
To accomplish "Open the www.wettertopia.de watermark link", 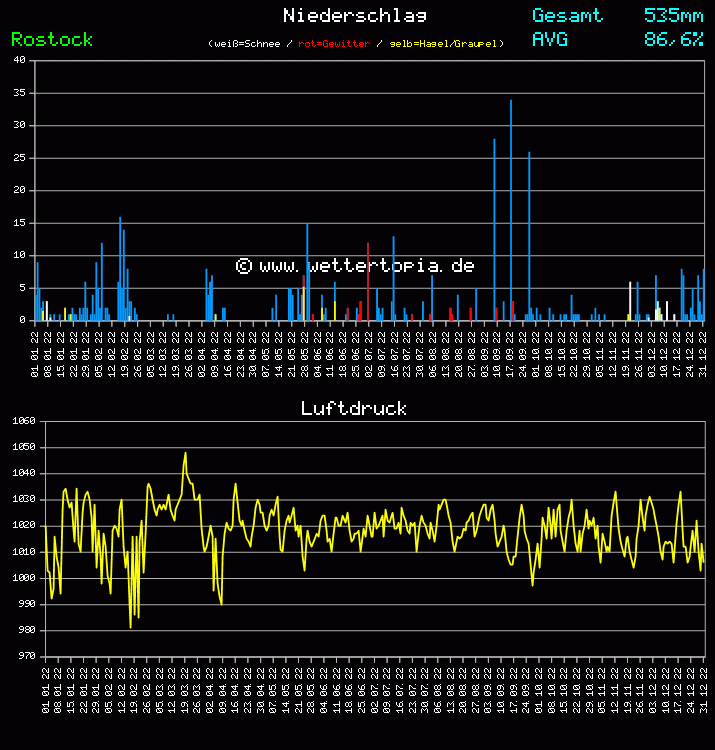I will click(355, 266).
